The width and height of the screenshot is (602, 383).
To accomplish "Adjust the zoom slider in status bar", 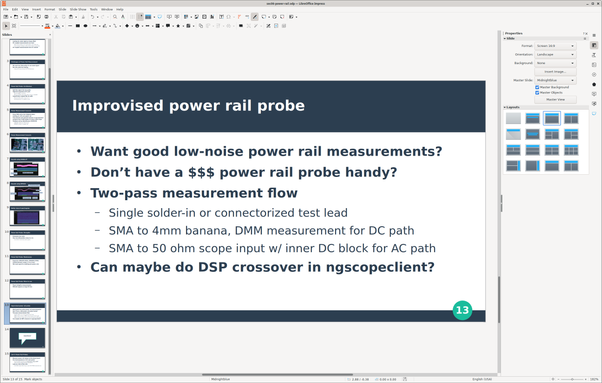I will pyautogui.click(x=572, y=379).
